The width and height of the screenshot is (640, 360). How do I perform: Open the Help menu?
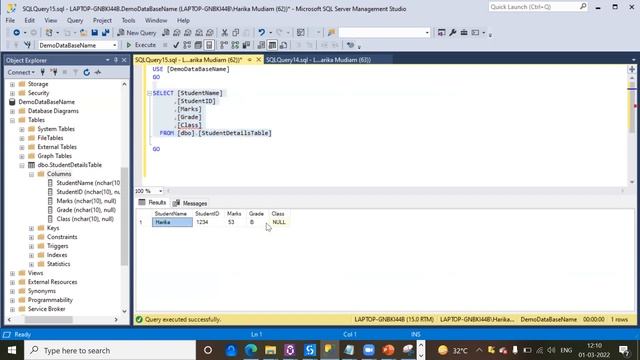[183, 20]
